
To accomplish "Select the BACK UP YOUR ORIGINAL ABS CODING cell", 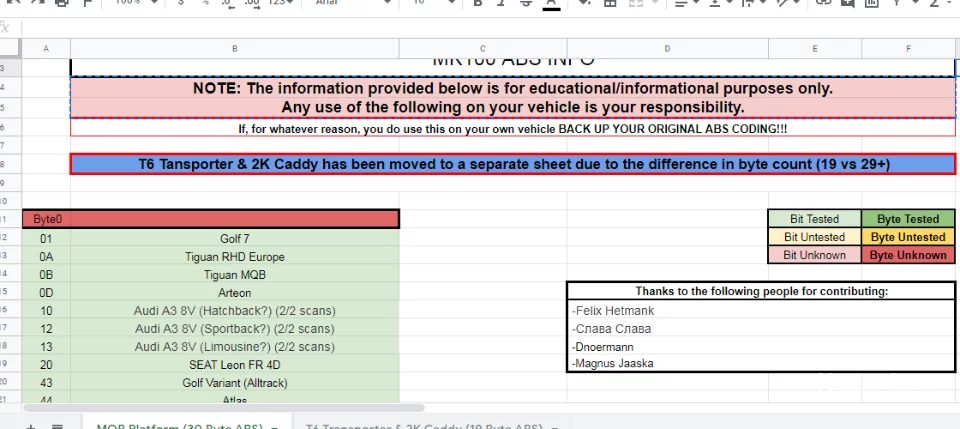I will [513, 127].
